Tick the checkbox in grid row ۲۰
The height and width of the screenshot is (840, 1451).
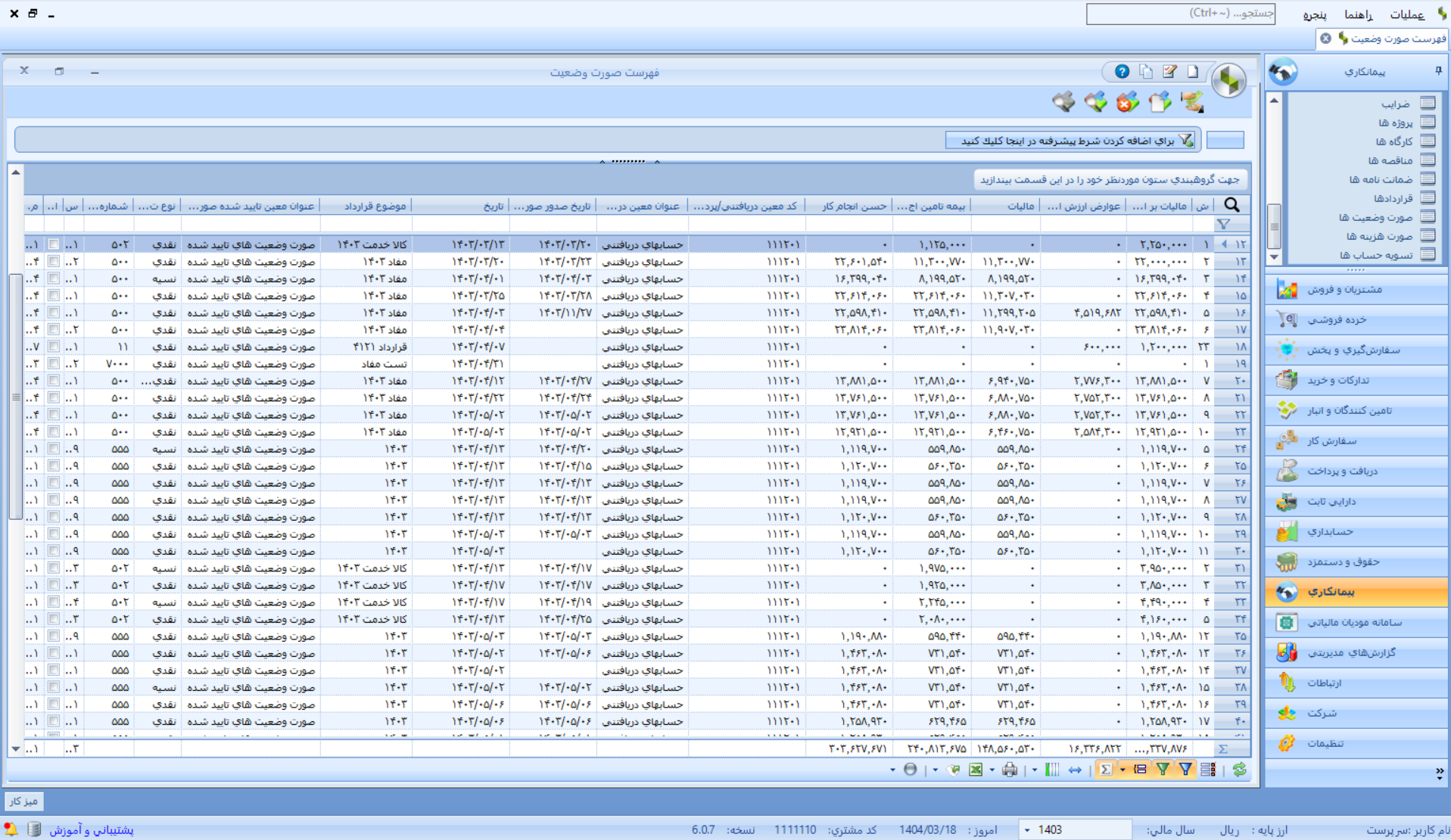pos(54,381)
